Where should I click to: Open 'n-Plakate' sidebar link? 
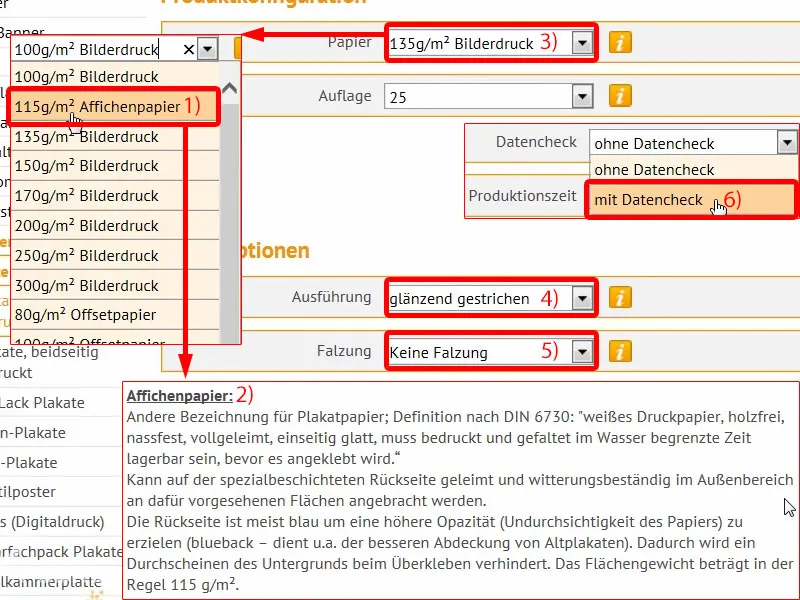33,433
